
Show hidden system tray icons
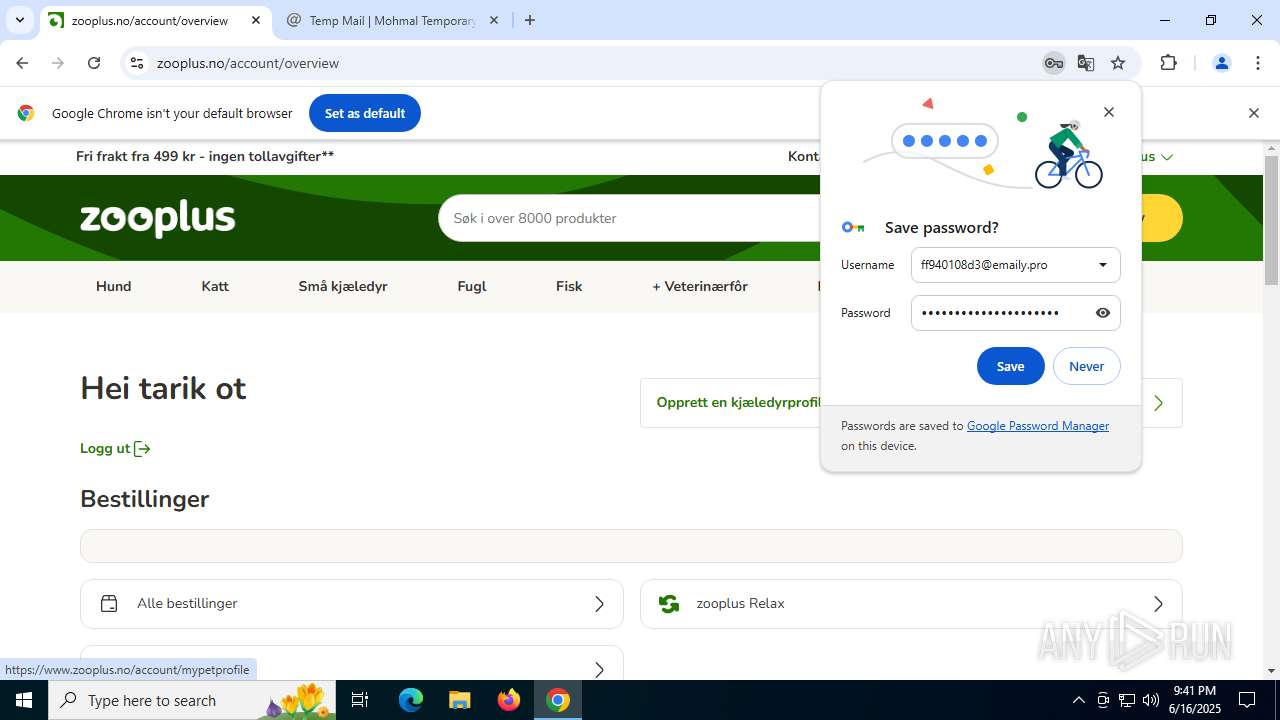click(x=1078, y=700)
